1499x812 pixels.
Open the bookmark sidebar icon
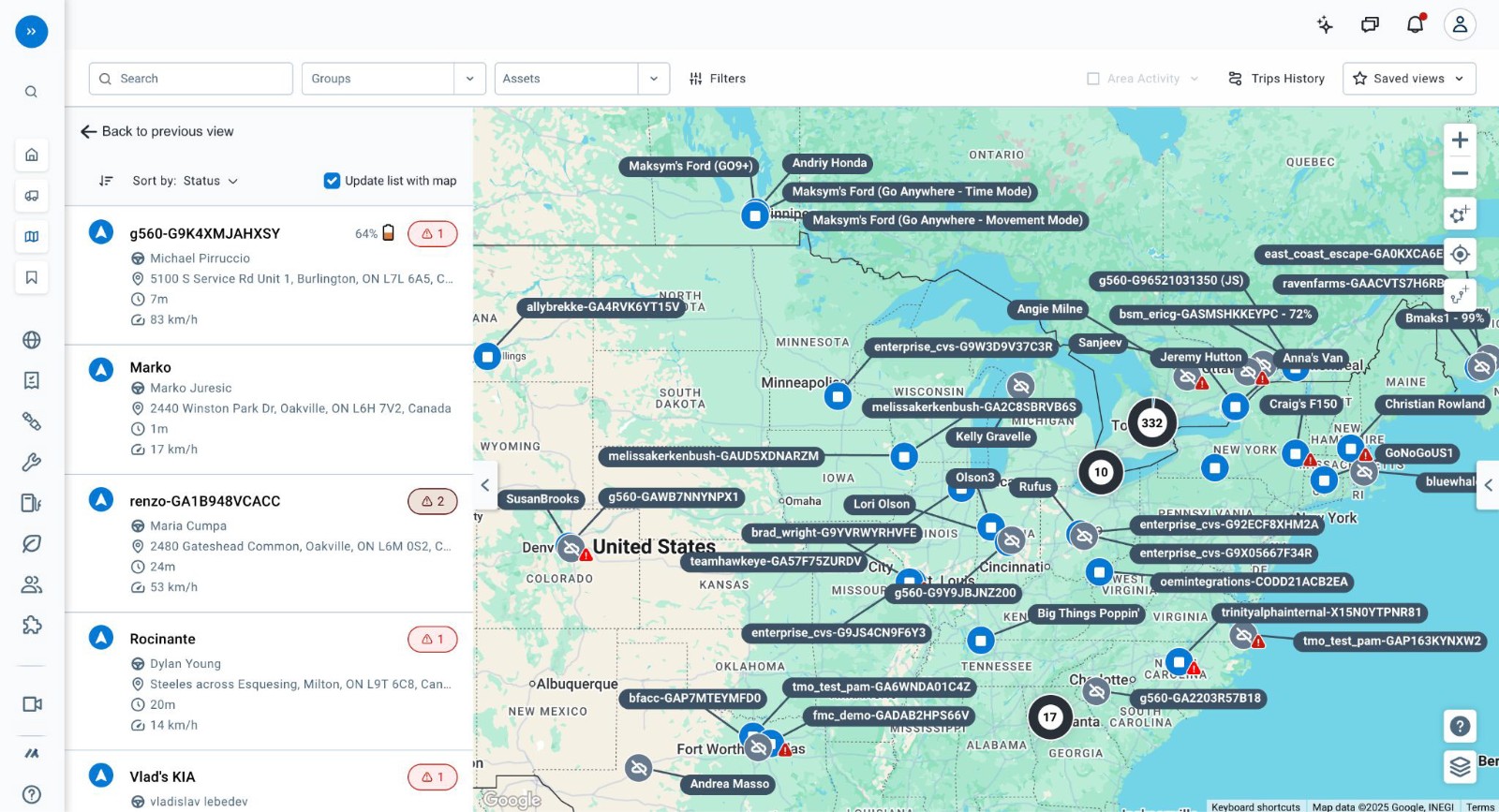32,277
